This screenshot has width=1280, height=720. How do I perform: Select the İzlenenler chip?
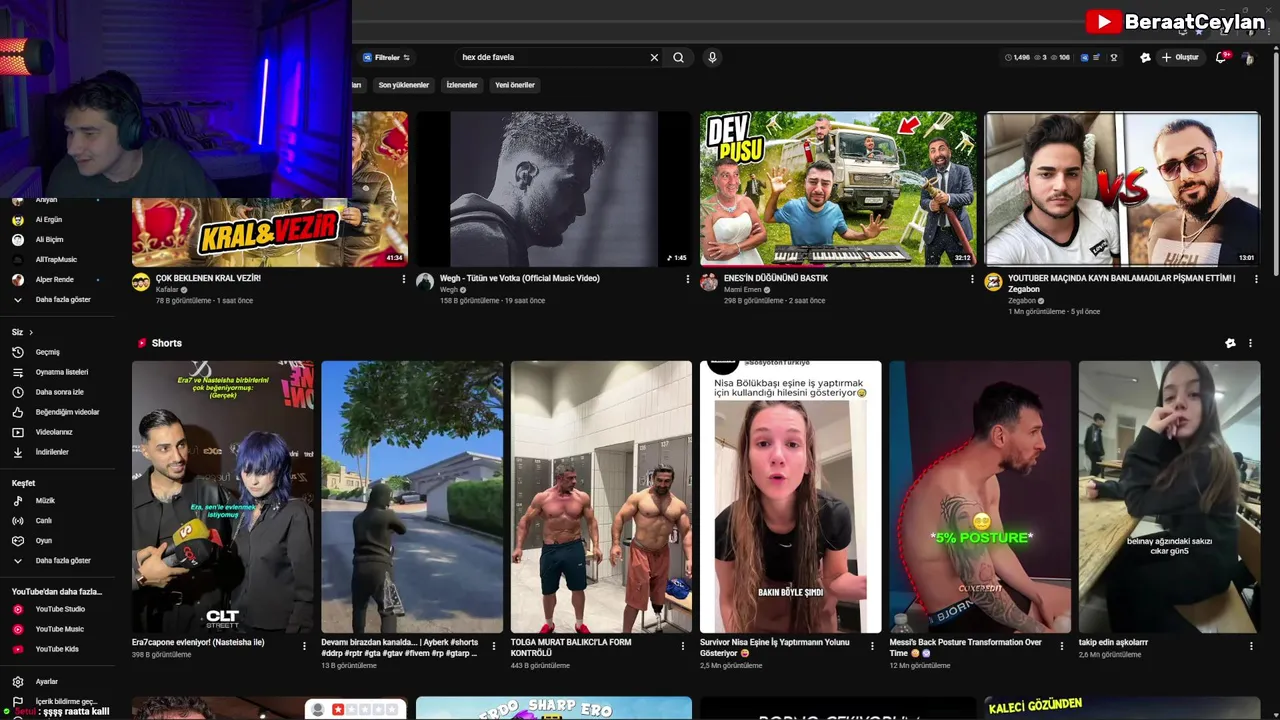click(x=462, y=85)
